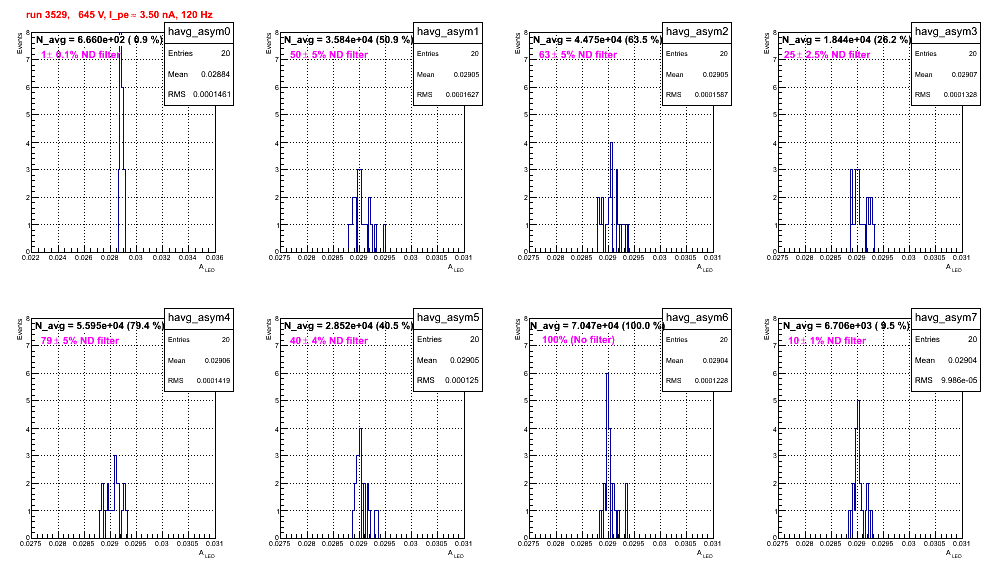Screen dimensions: 996x572
Task: Click the N_avg = 4.475e+04 label
Action: 597,40
